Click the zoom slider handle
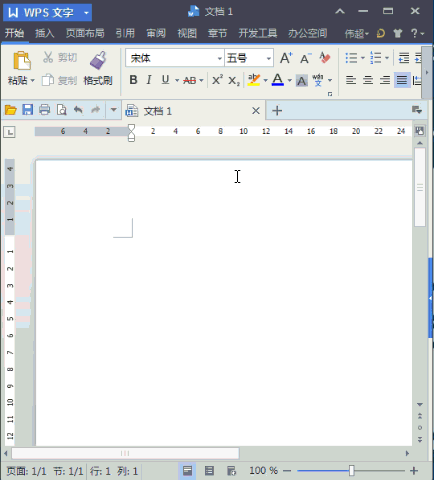This screenshot has height=480, width=434. tap(351, 471)
